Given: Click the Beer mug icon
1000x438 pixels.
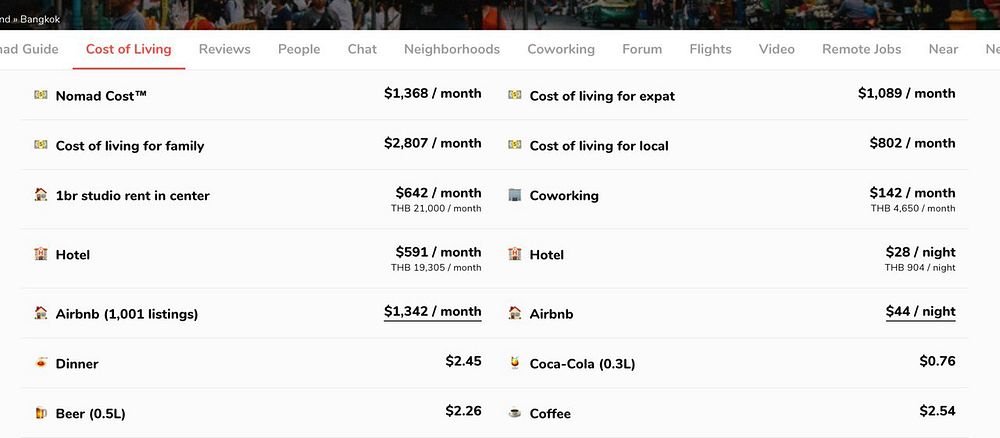Looking at the screenshot, I should pyautogui.click(x=41, y=413).
